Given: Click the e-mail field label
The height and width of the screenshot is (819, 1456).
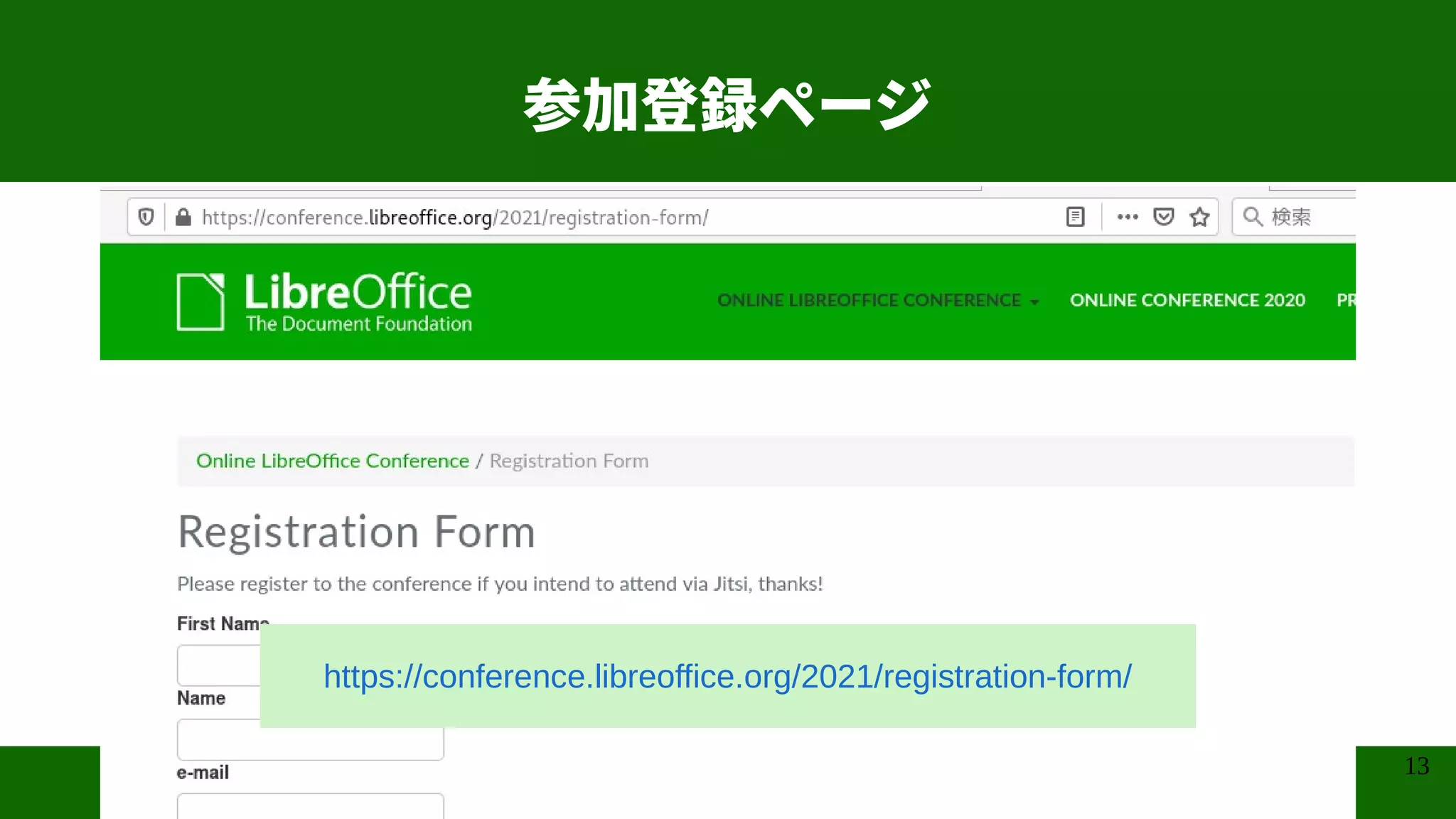Looking at the screenshot, I should [x=203, y=773].
